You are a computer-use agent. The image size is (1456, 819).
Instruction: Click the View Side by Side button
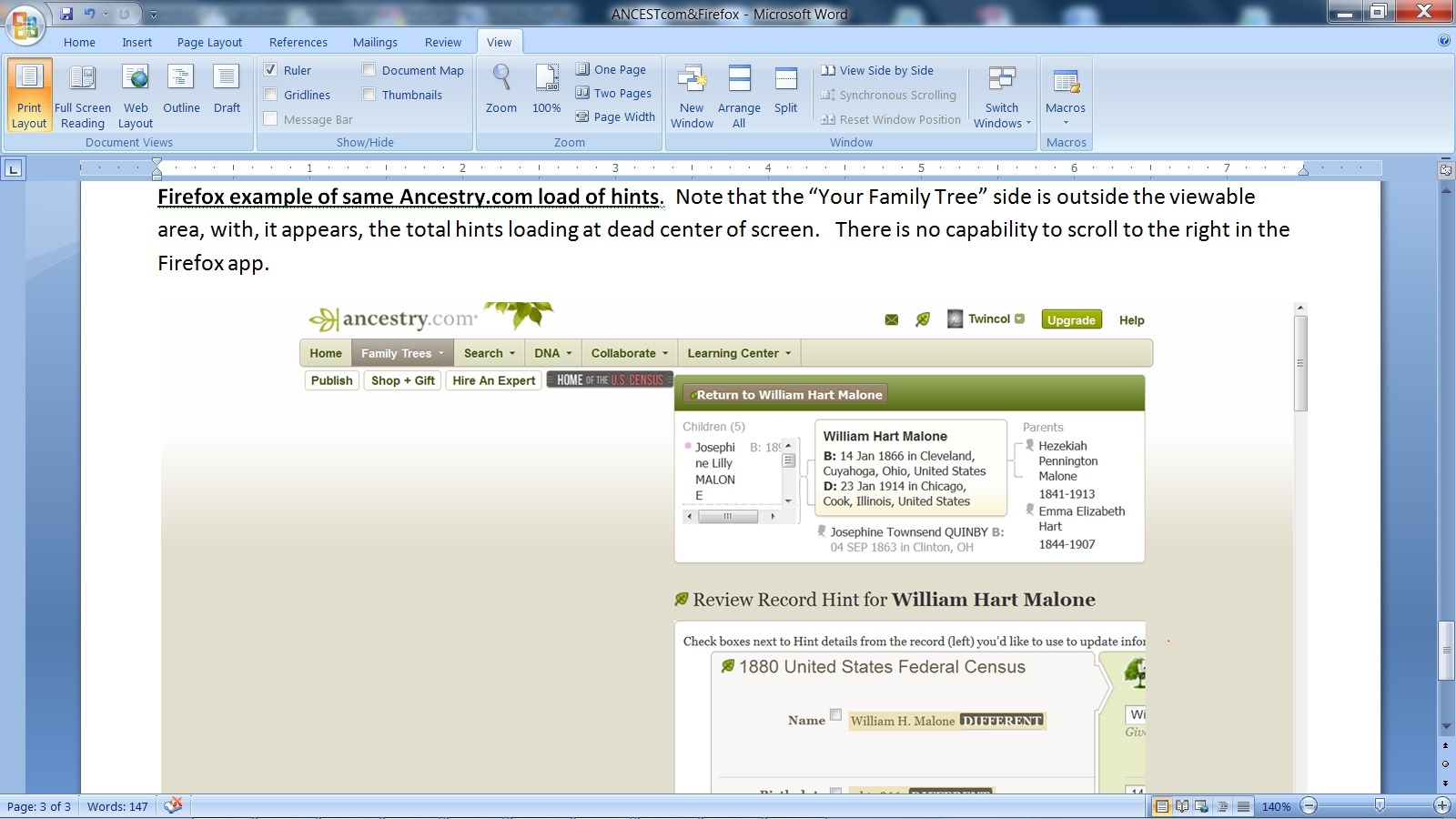pyautogui.click(x=877, y=70)
